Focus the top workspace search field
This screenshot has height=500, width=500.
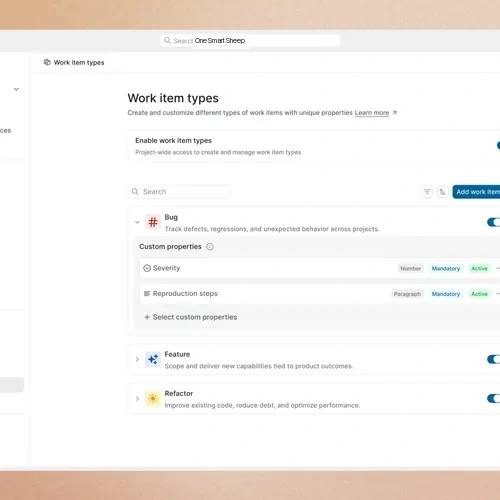coord(250,41)
